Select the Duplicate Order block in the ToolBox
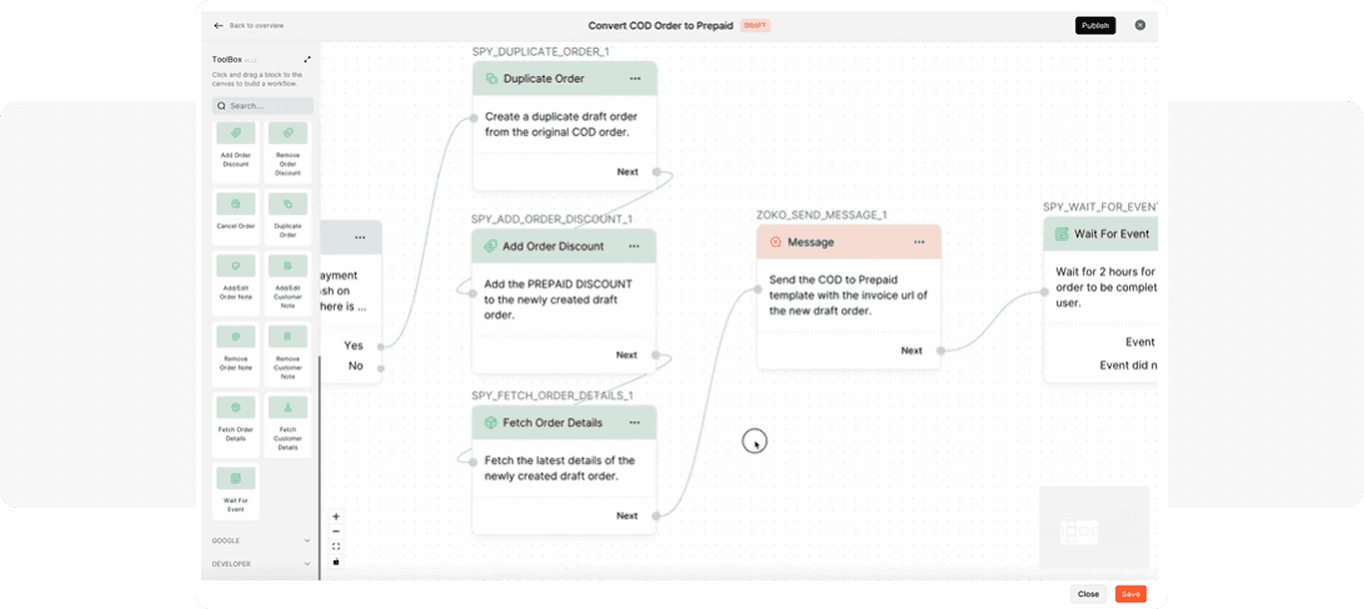The height and width of the screenshot is (609, 1364). tap(288, 217)
